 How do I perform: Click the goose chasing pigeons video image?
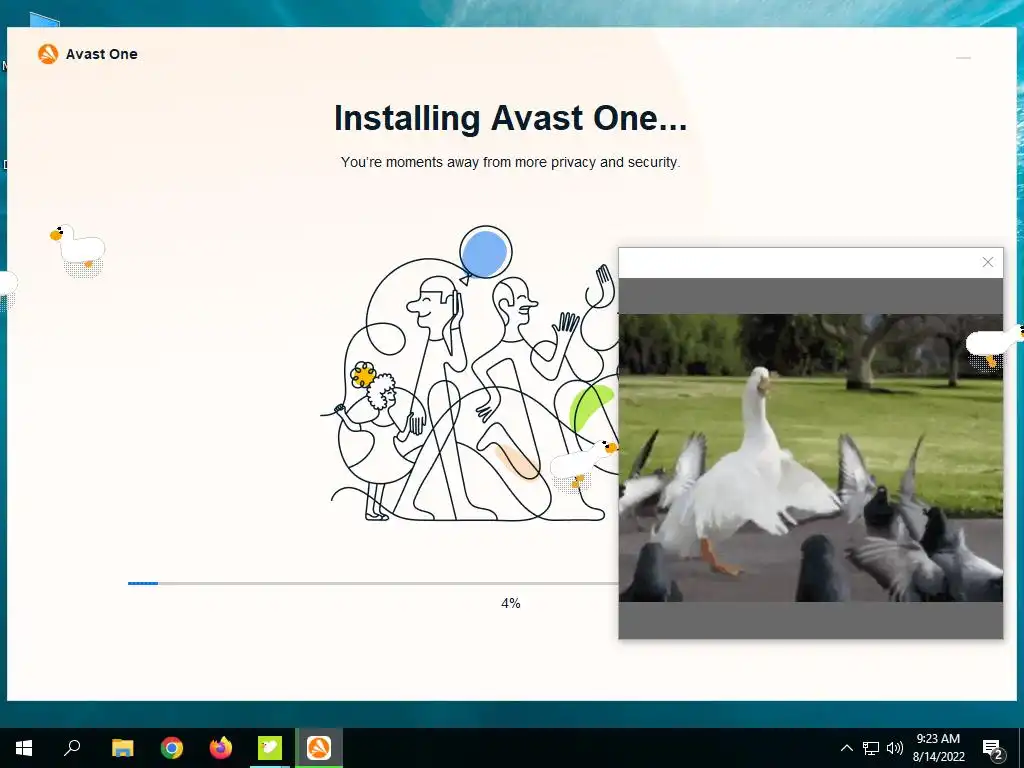pos(810,458)
